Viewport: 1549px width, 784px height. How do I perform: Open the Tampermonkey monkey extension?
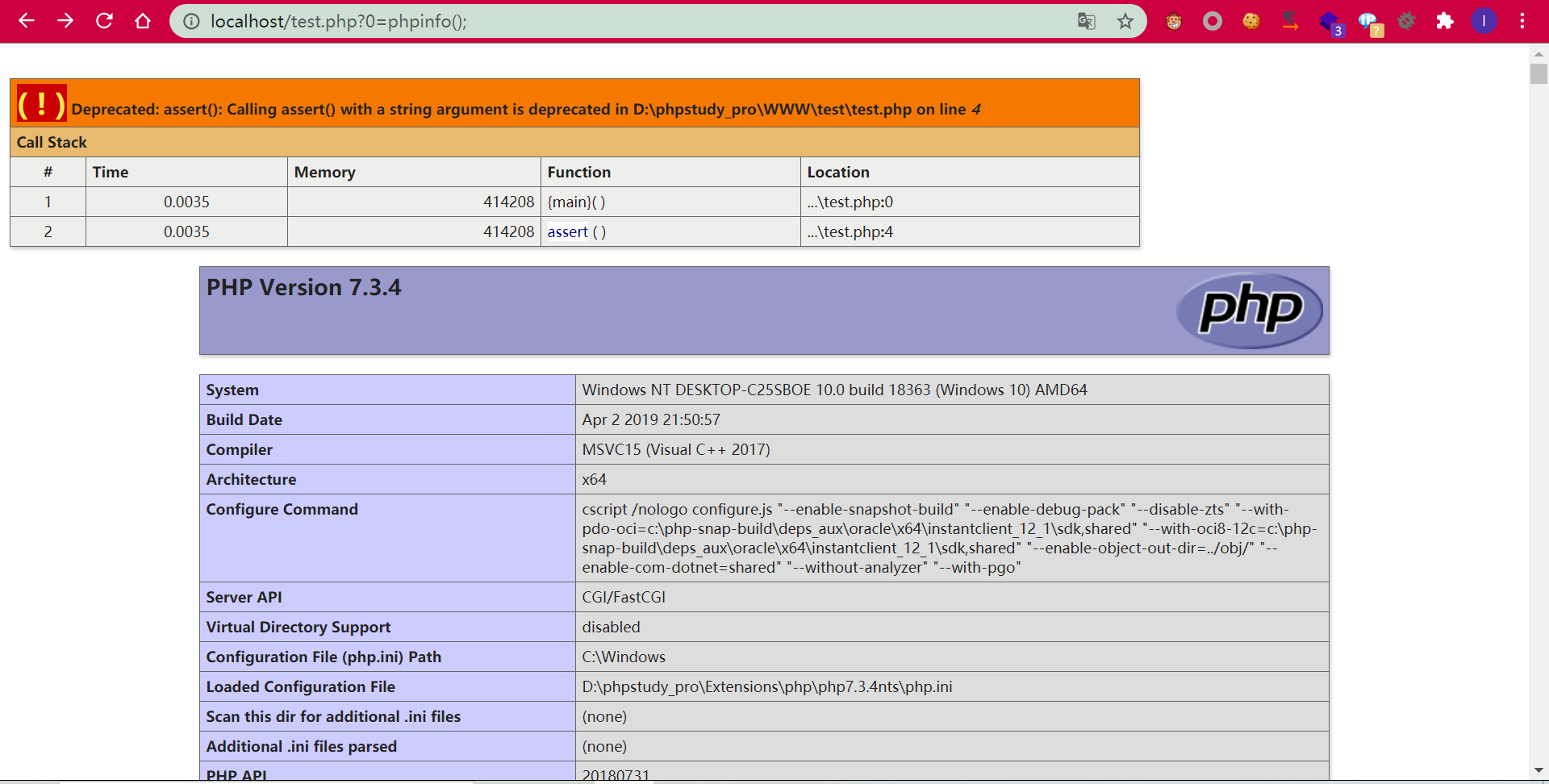coord(1174,22)
